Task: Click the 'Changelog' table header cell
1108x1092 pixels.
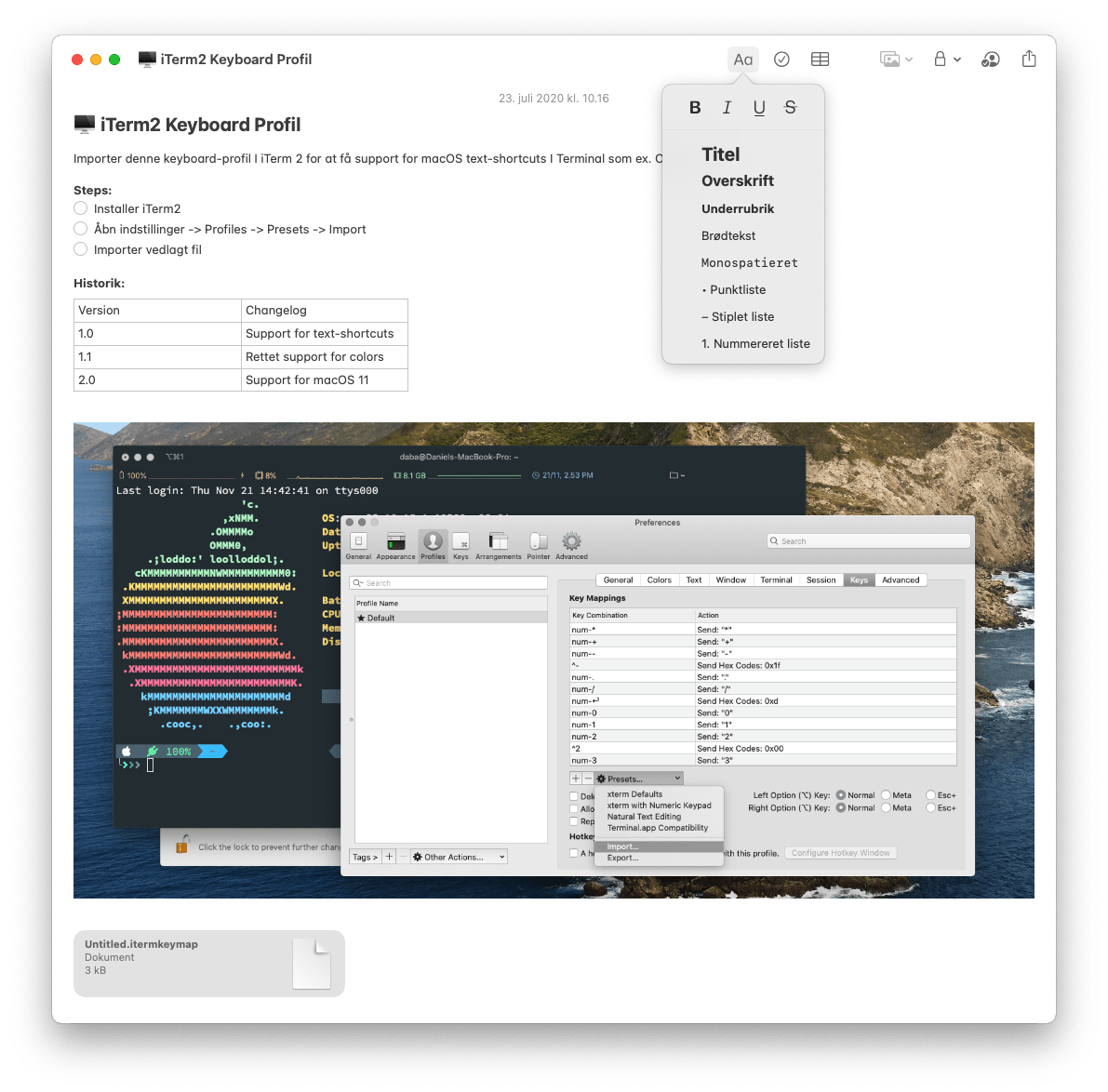Action: pos(325,310)
